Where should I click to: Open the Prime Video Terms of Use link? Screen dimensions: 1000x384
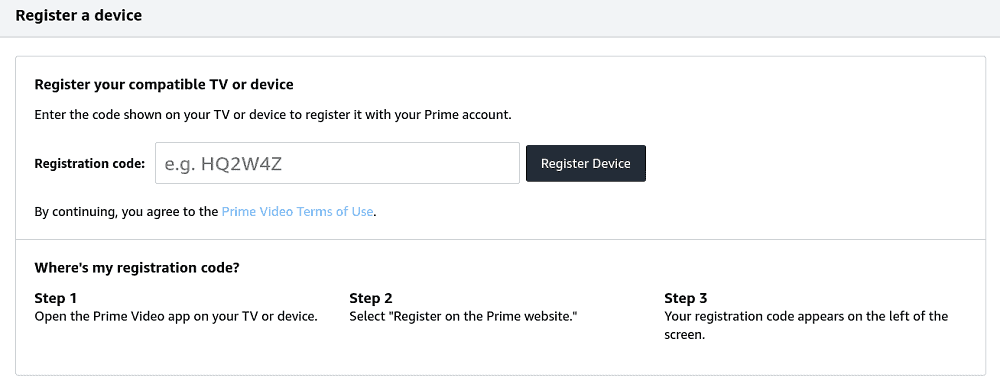297,211
